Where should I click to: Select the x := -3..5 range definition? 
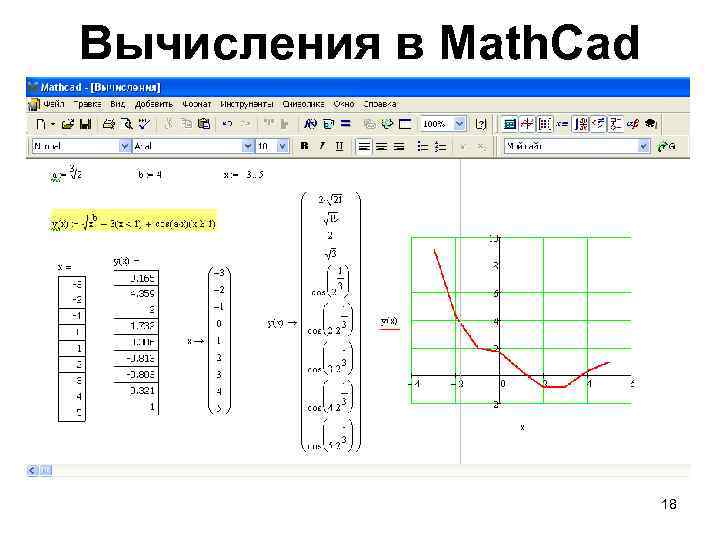[243, 175]
